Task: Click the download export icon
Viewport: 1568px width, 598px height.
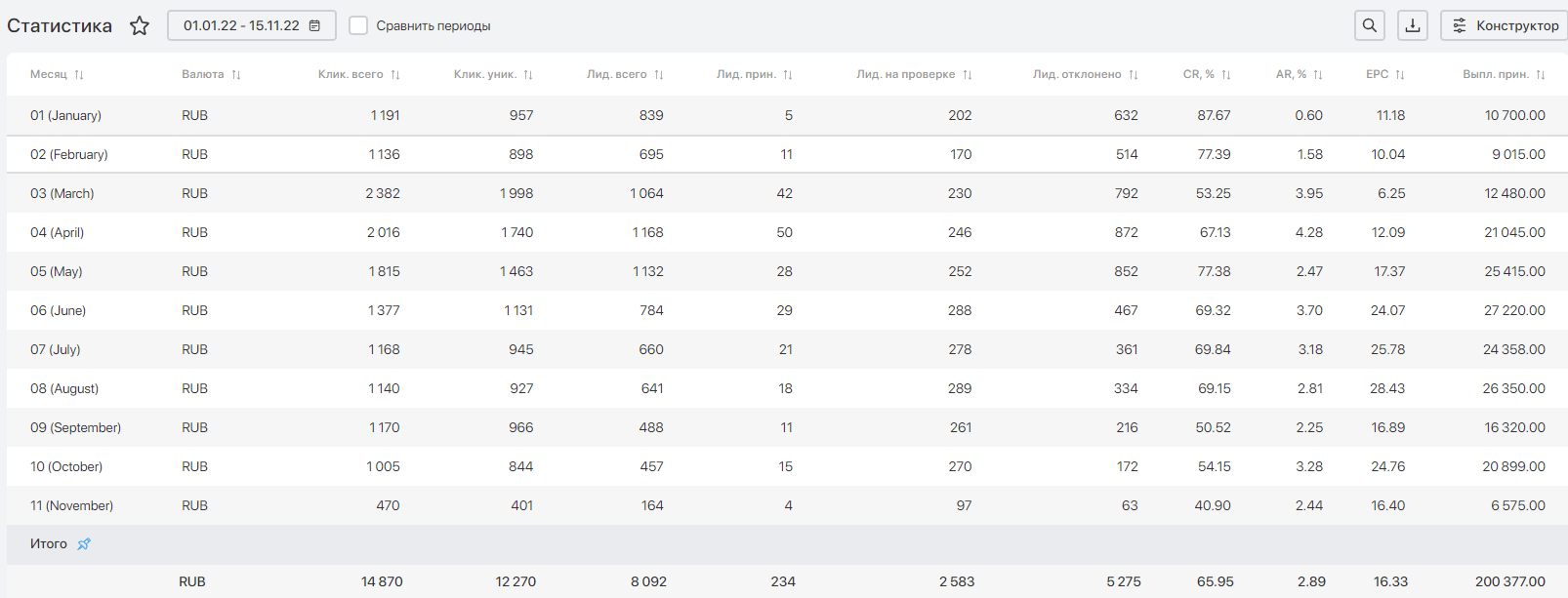Action: [1413, 26]
